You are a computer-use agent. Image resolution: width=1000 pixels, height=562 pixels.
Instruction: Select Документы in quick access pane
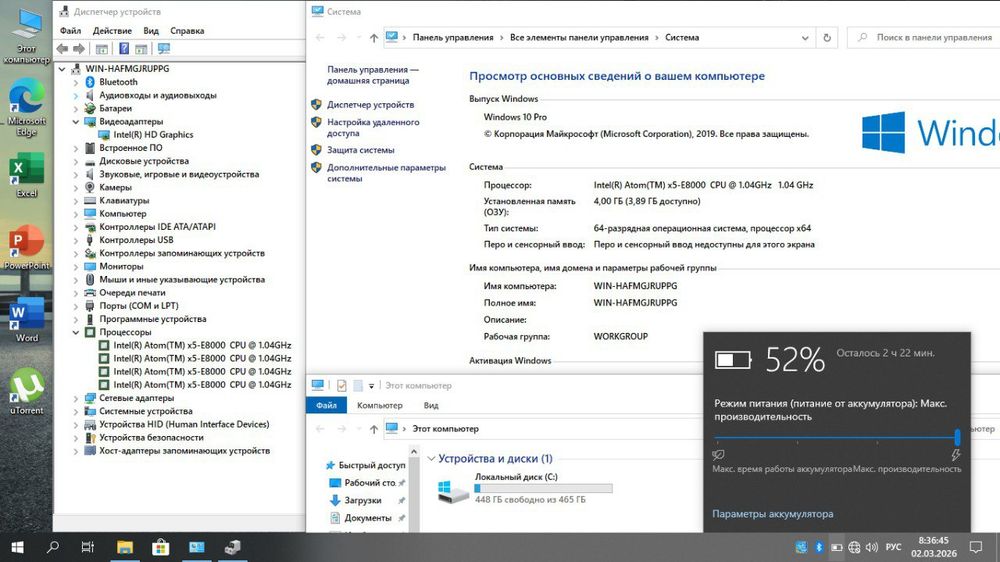pyautogui.click(x=367, y=518)
